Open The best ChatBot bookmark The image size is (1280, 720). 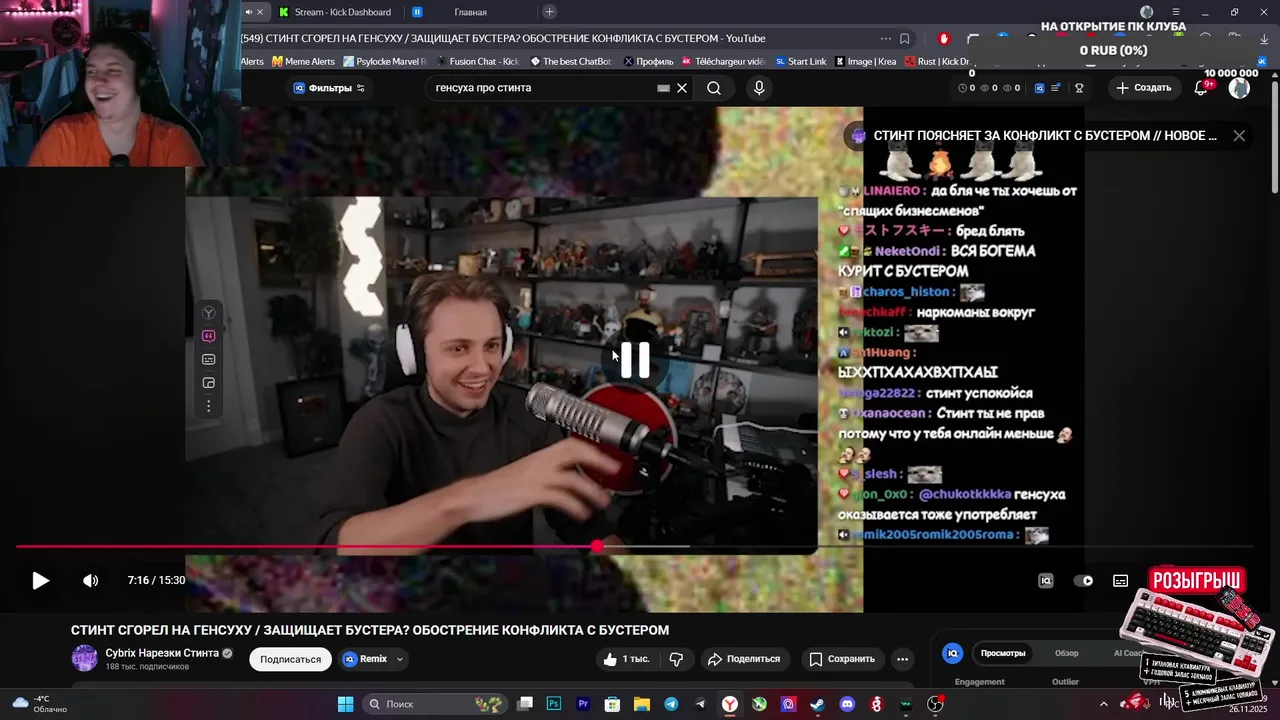pos(571,61)
